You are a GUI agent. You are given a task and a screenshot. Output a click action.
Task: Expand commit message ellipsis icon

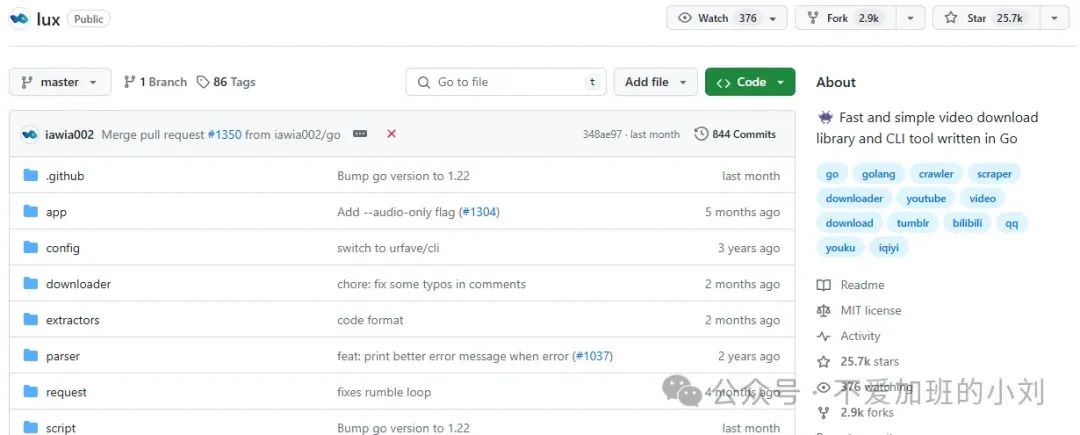360,134
